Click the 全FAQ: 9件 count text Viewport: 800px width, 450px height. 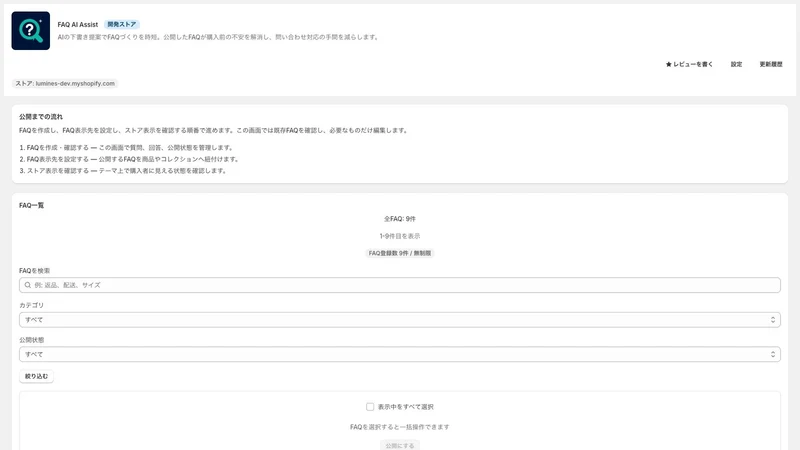(399, 219)
